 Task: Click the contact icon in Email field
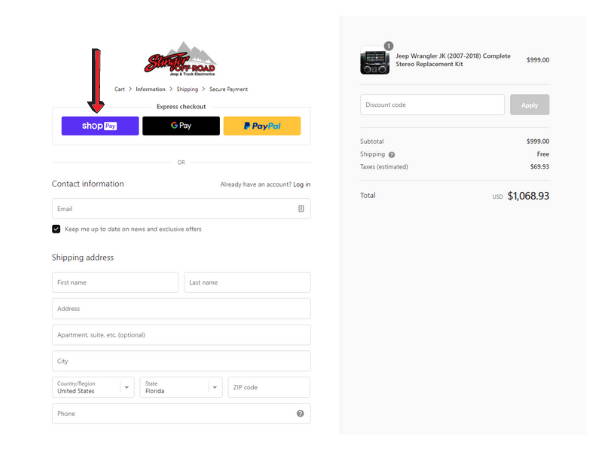click(x=301, y=209)
